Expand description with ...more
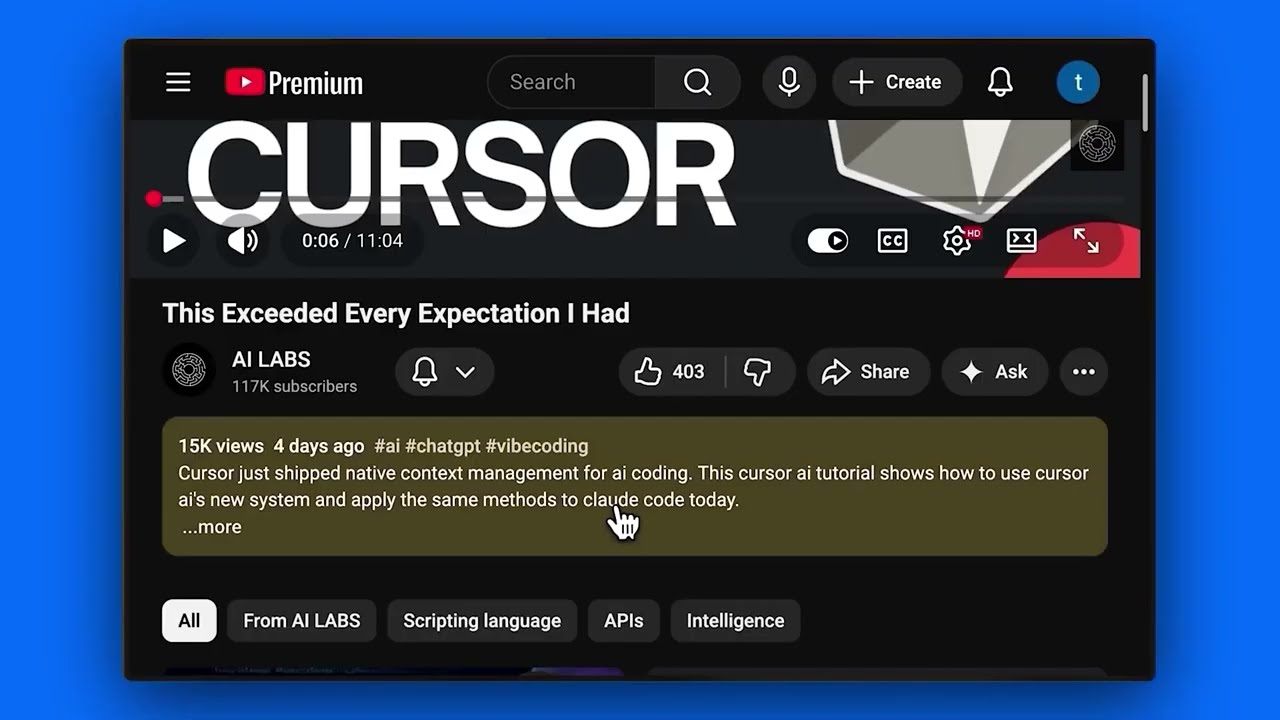The image size is (1280, 720). coord(212,527)
